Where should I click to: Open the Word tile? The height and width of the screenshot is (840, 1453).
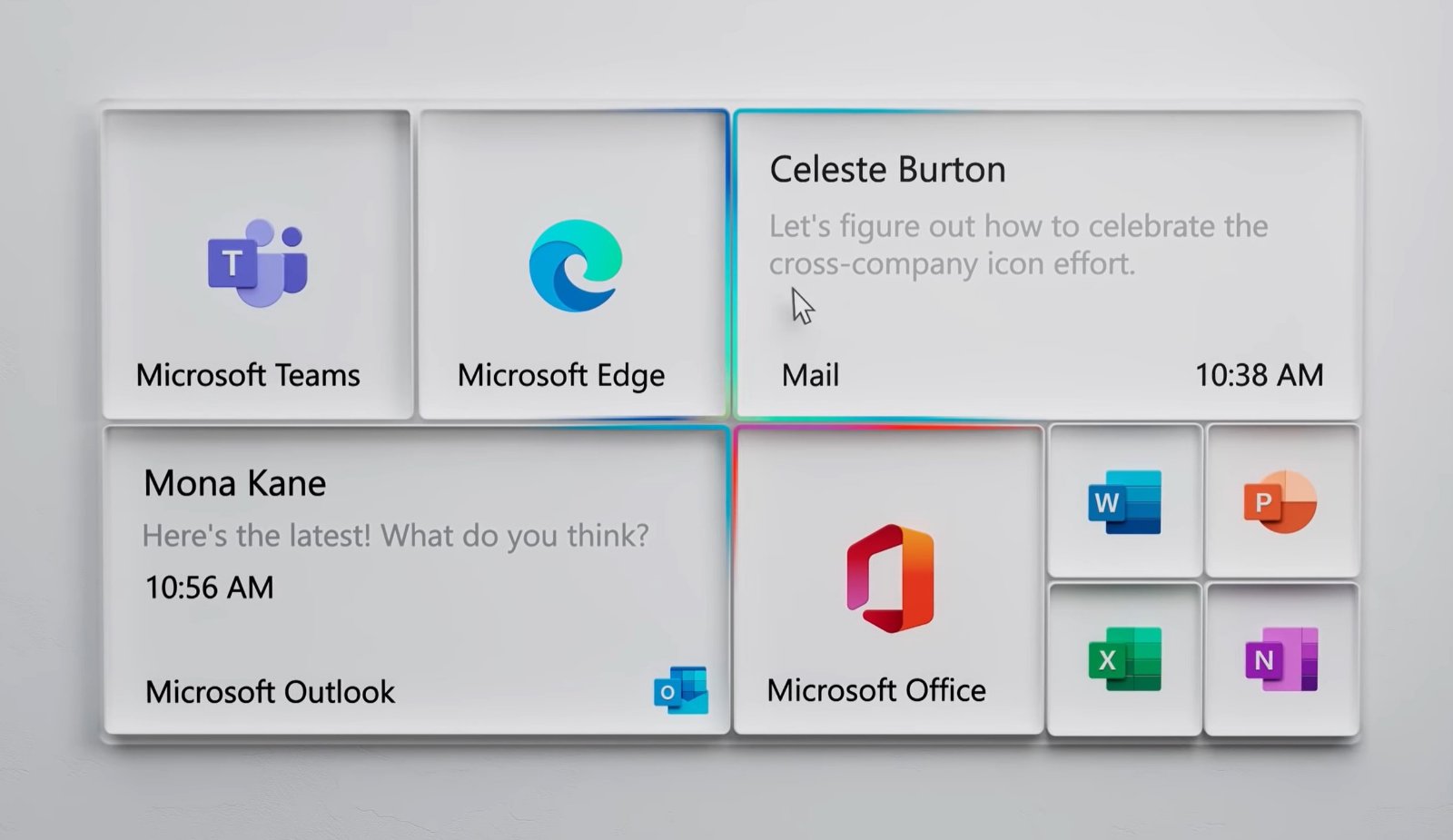point(1124,502)
